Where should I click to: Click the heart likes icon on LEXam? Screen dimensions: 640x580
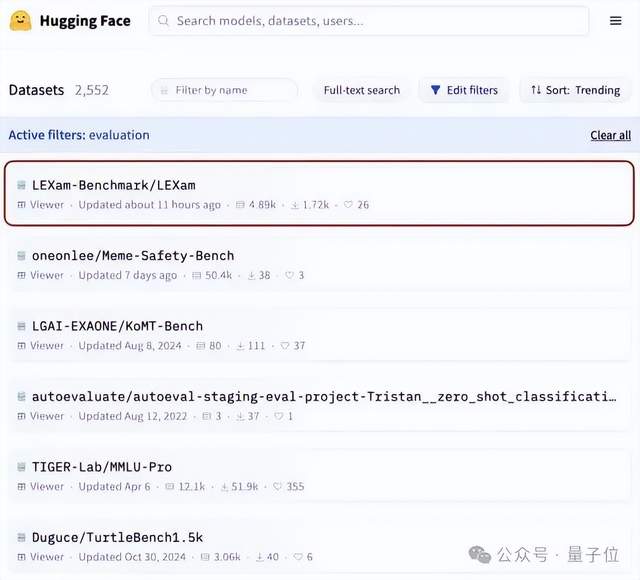click(348, 205)
